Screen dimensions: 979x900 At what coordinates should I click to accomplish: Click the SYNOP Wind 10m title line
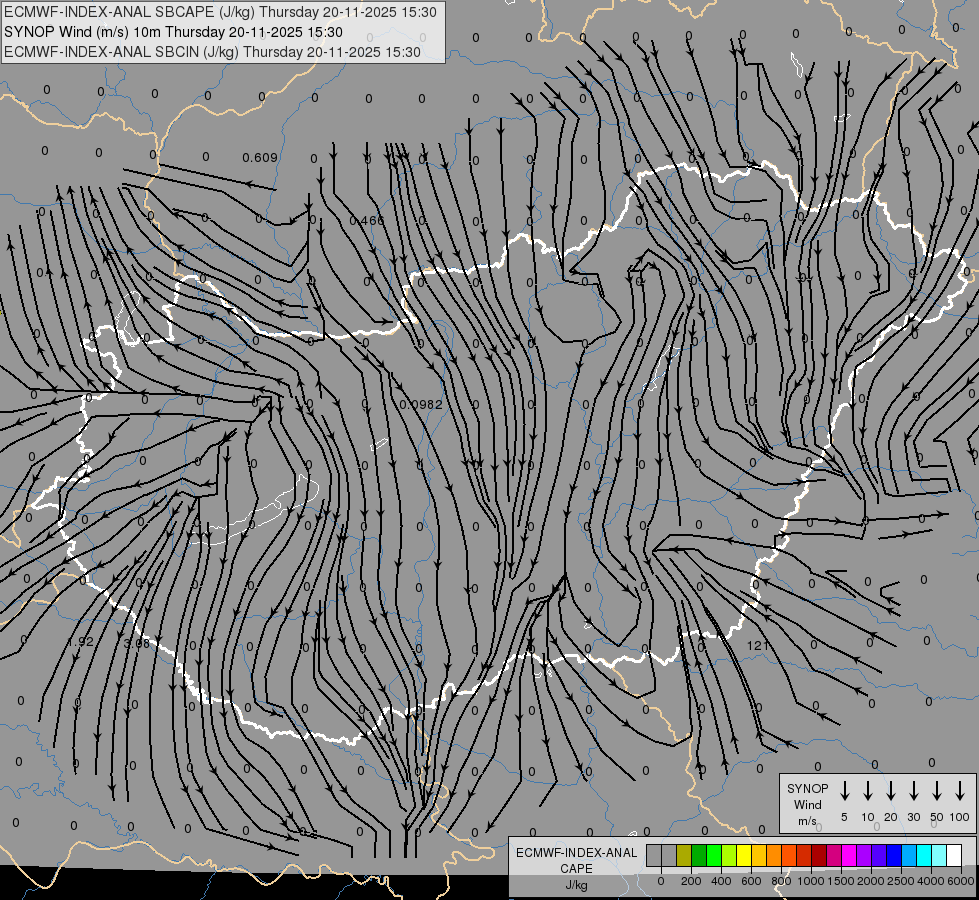[173, 32]
